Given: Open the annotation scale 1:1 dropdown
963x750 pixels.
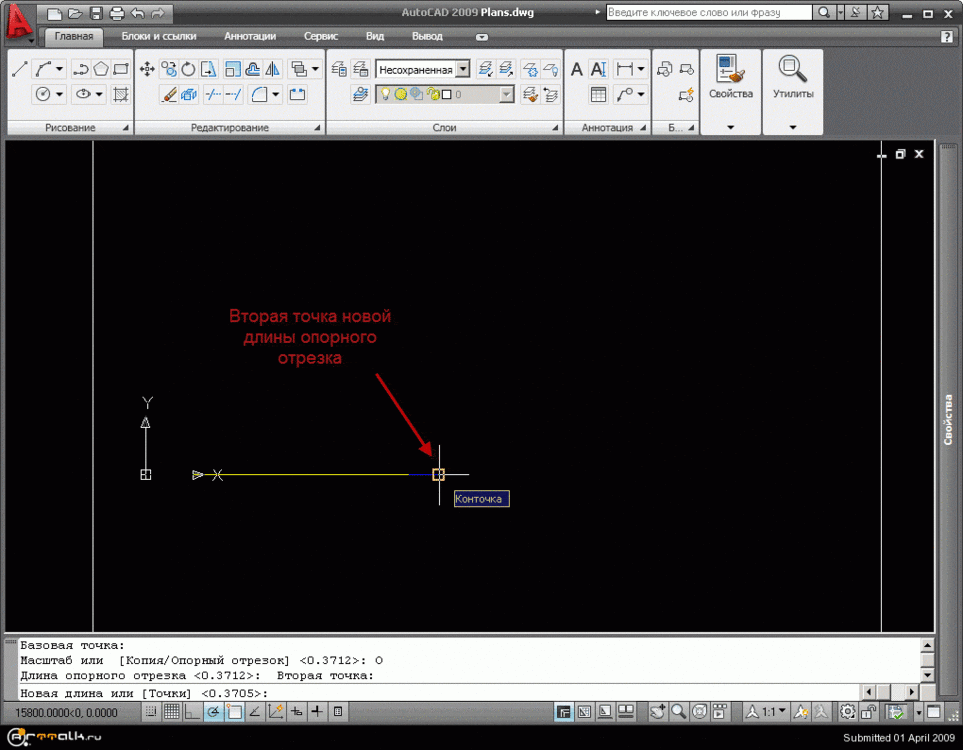Looking at the screenshot, I should click(x=774, y=712).
